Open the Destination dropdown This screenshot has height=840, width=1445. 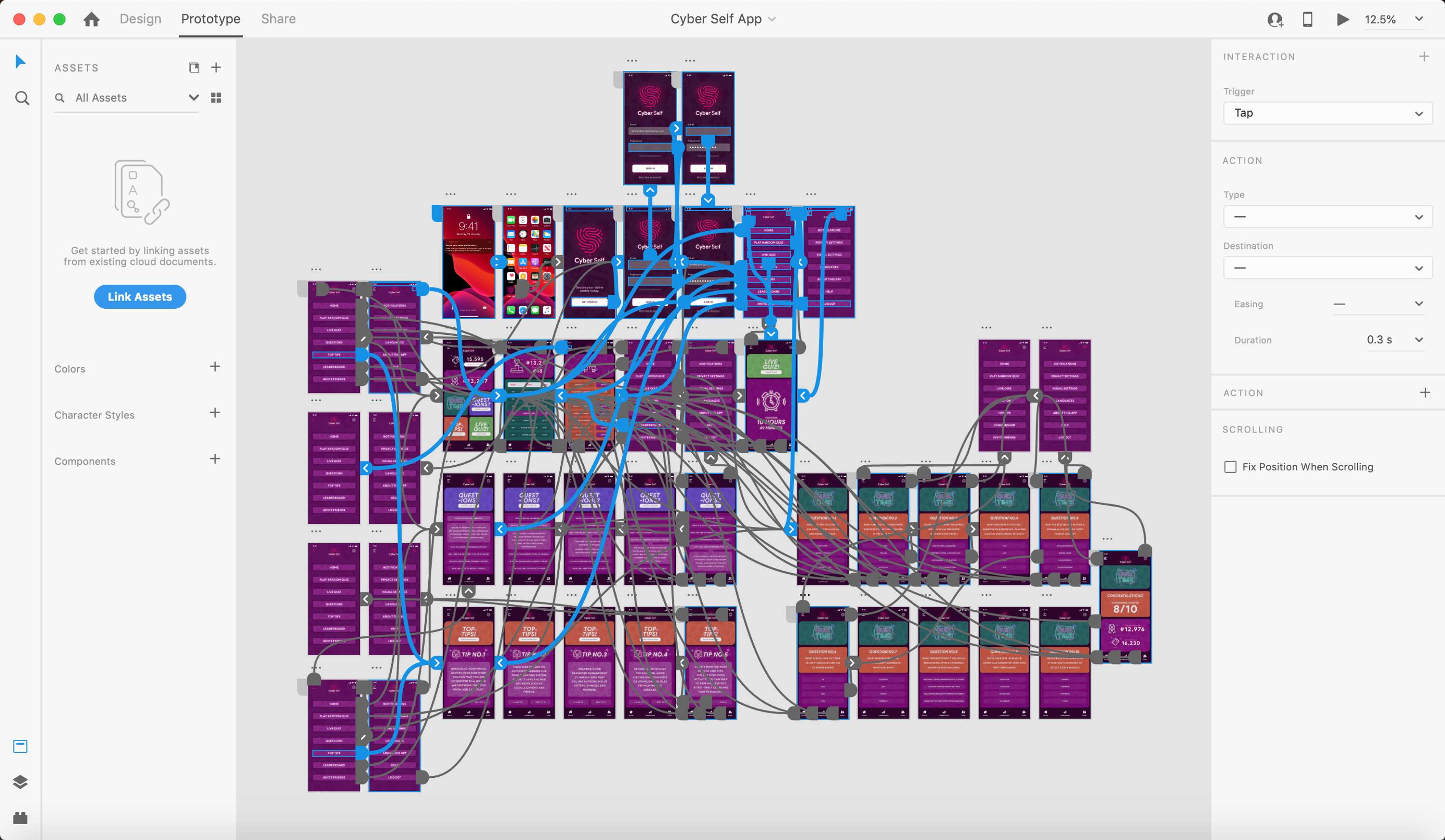click(1327, 268)
